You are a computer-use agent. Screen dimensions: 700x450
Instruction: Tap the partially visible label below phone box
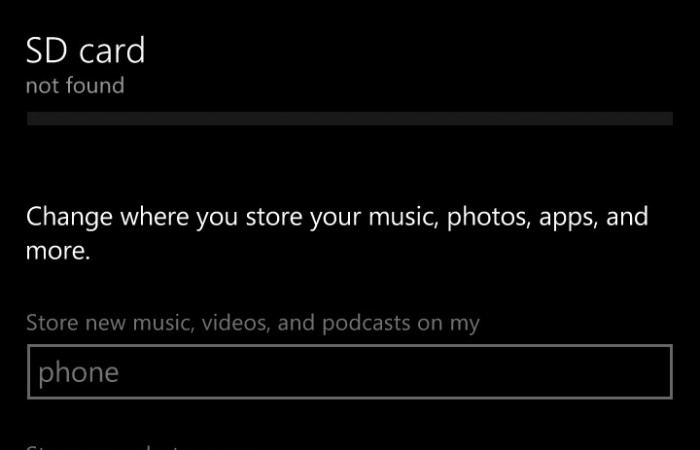coord(100,446)
